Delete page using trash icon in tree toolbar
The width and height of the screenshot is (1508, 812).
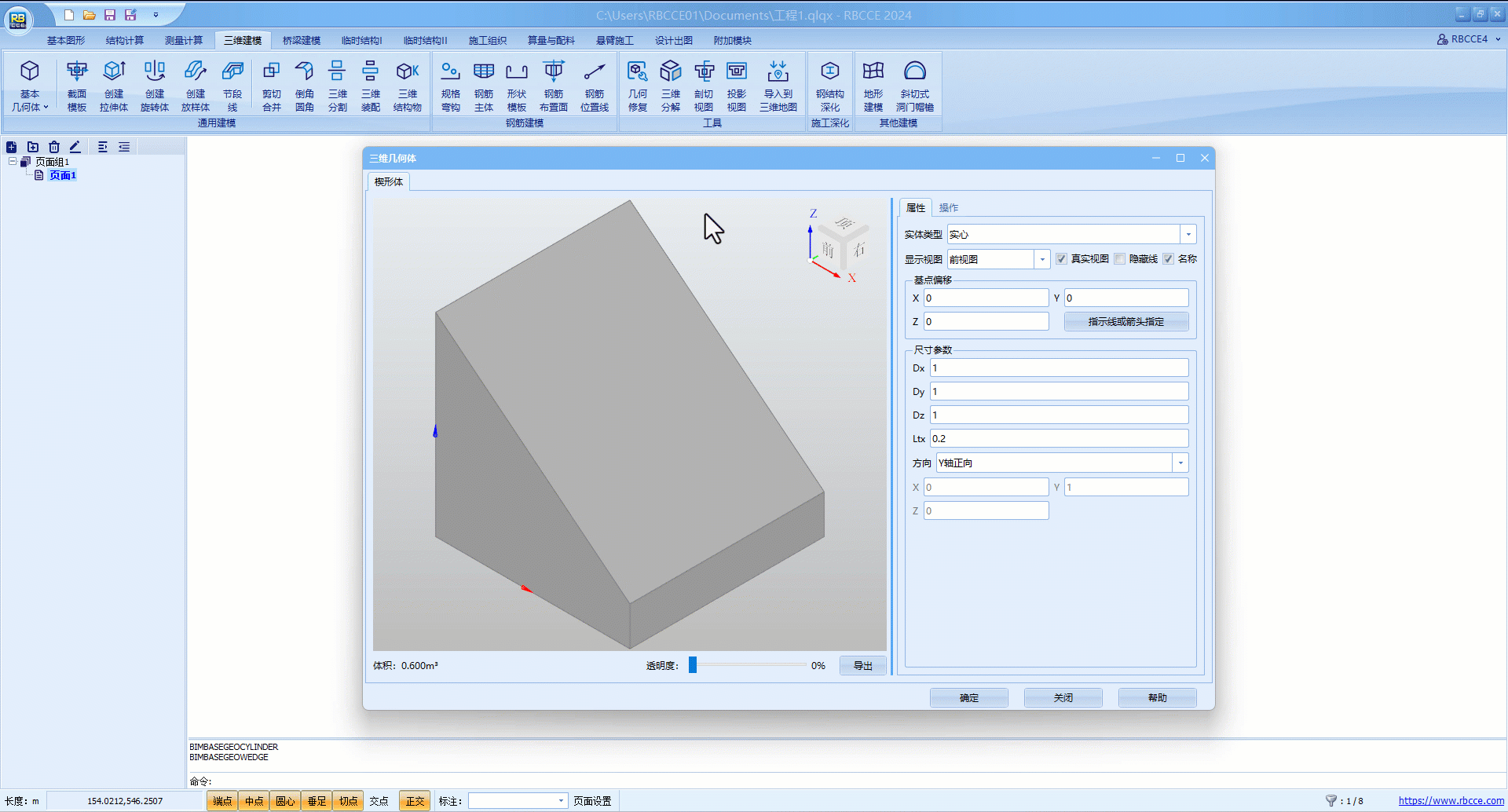[54, 147]
